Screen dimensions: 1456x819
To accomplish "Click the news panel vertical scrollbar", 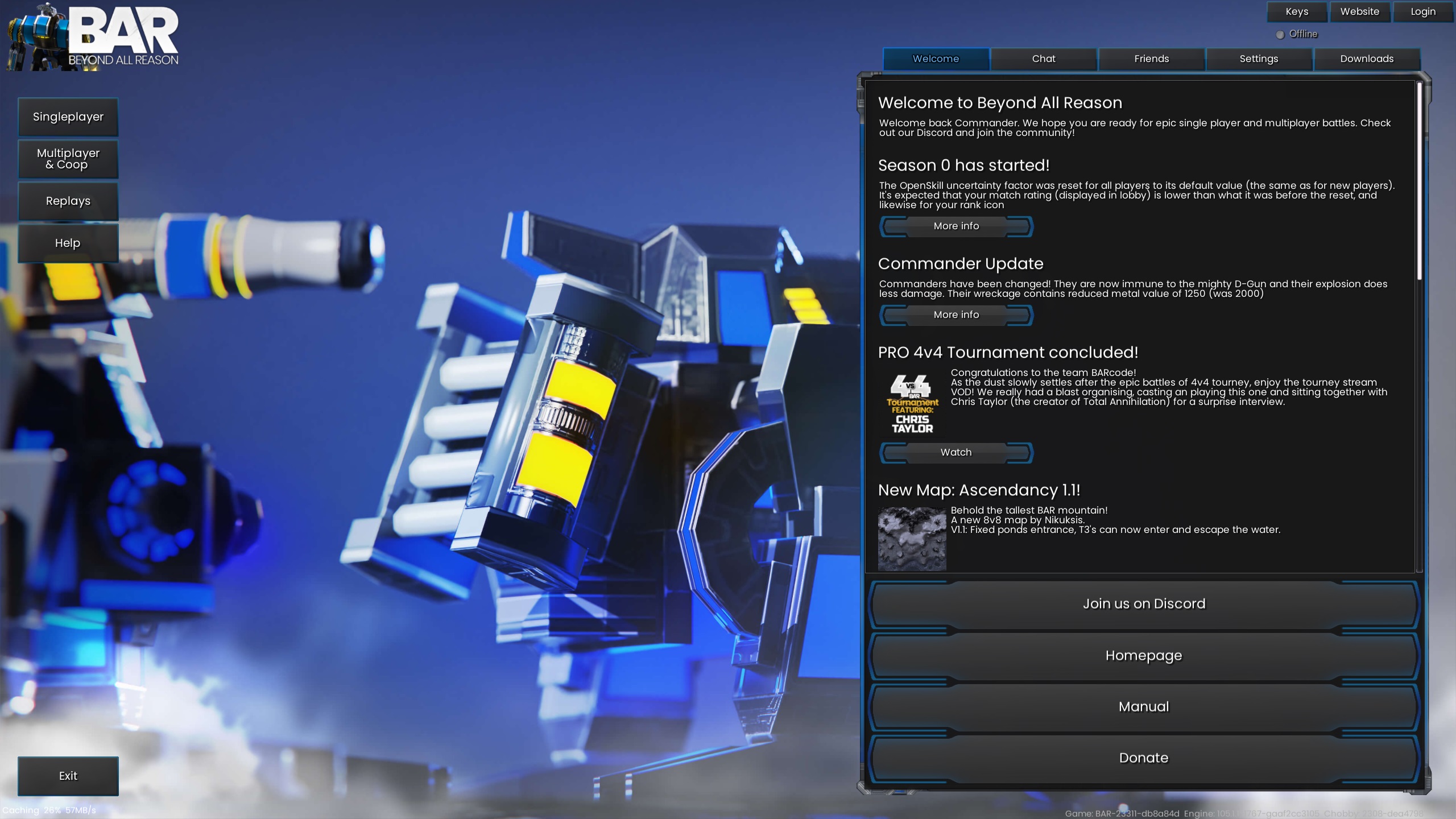I will (1419, 182).
